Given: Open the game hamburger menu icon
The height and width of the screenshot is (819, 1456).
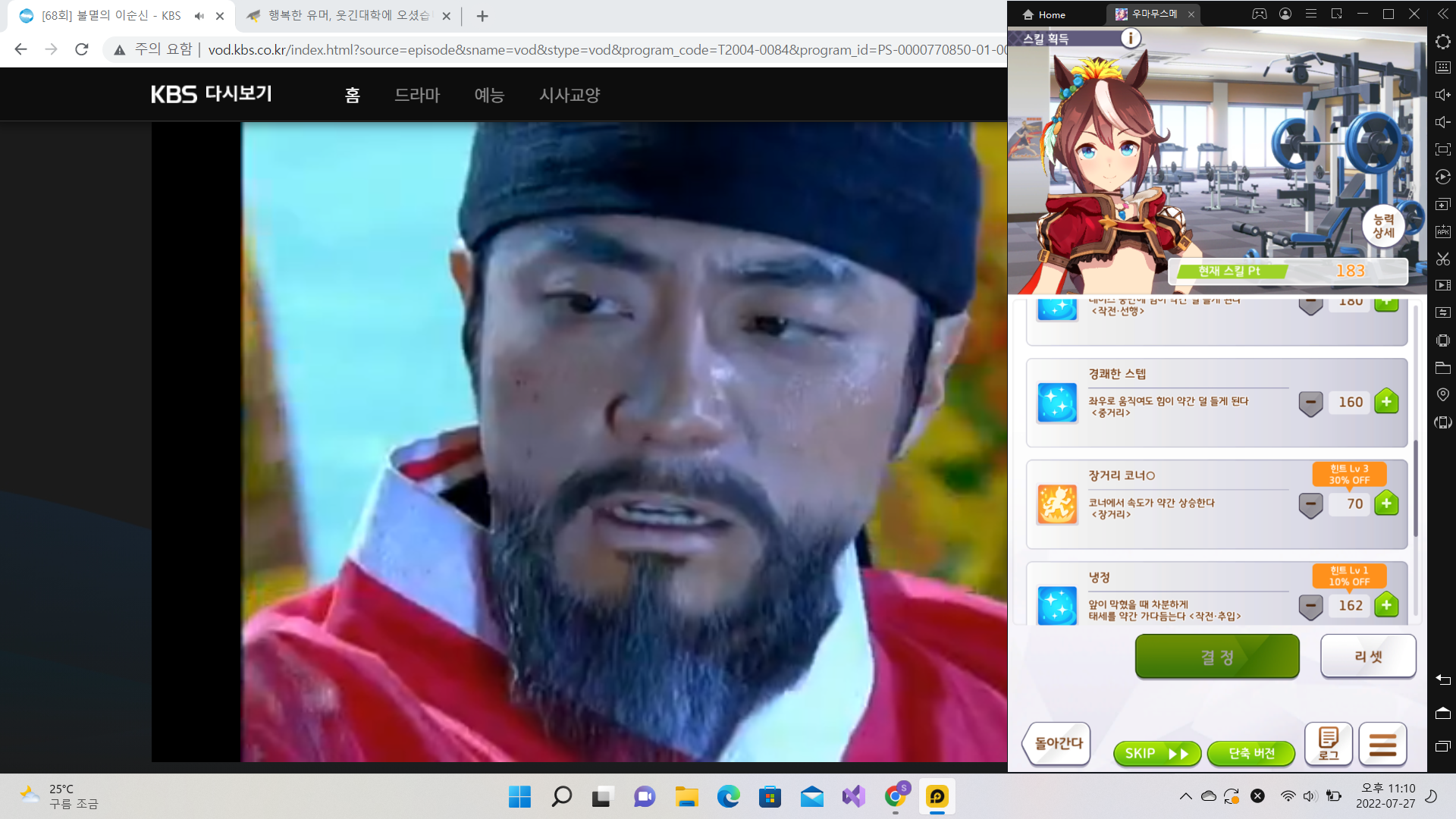Looking at the screenshot, I should tap(1382, 743).
